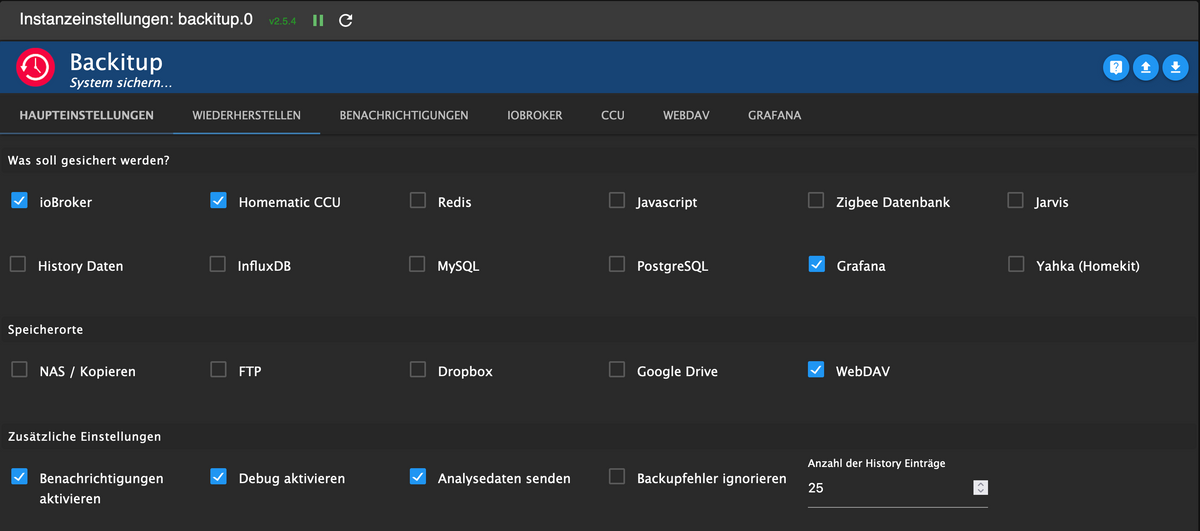Click the 'Anzahl der History Einträge' label
1200x531 pixels.
tap(876, 463)
